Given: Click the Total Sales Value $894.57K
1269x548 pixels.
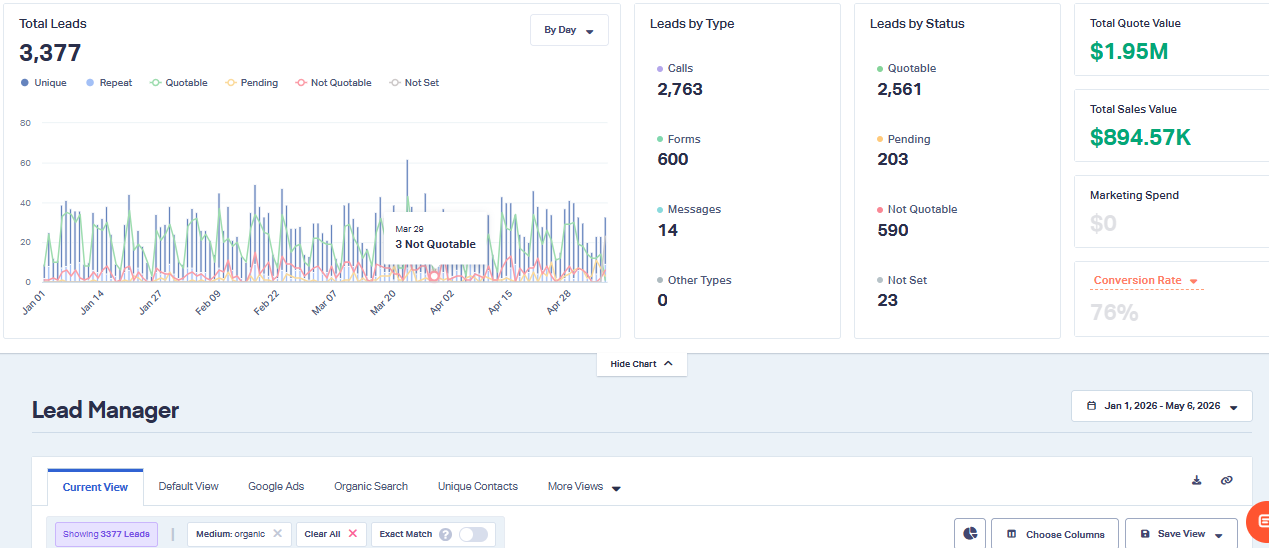Looking at the screenshot, I should tap(1140, 137).
